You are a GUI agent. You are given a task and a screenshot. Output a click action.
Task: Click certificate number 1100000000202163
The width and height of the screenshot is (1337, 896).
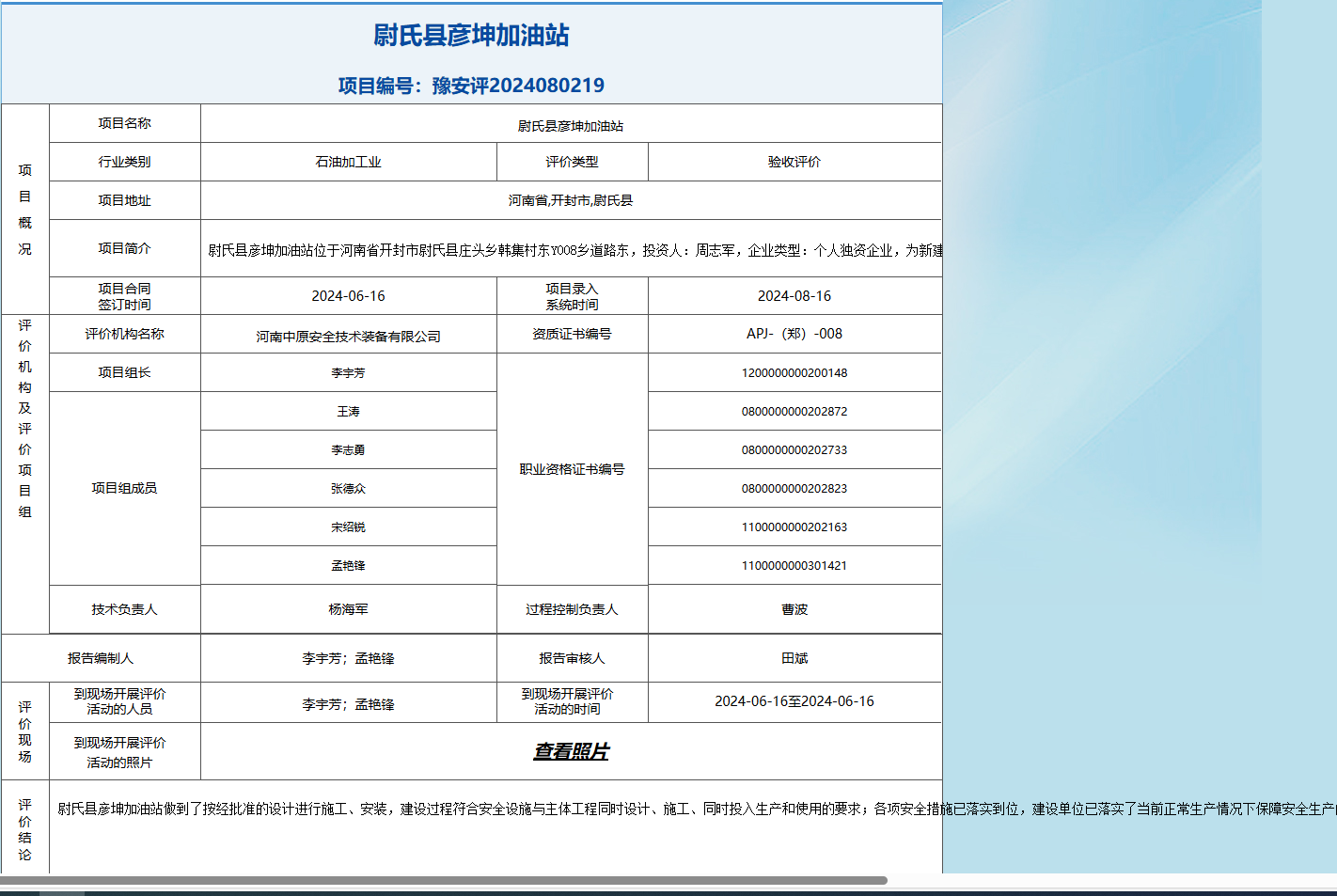pos(794,527)
